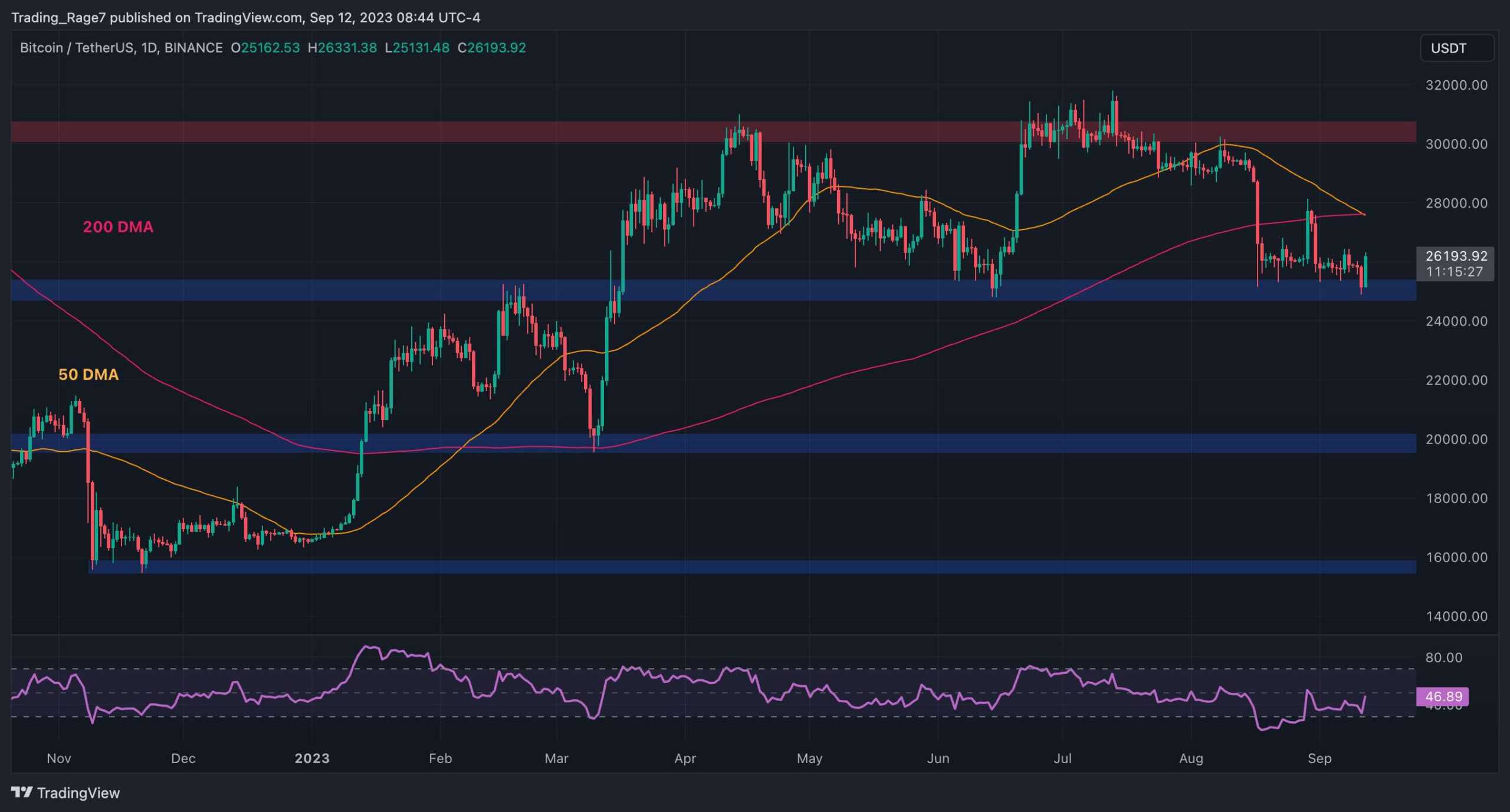
Task: Click the Nov label on time axis
Action: pos(59,758)
